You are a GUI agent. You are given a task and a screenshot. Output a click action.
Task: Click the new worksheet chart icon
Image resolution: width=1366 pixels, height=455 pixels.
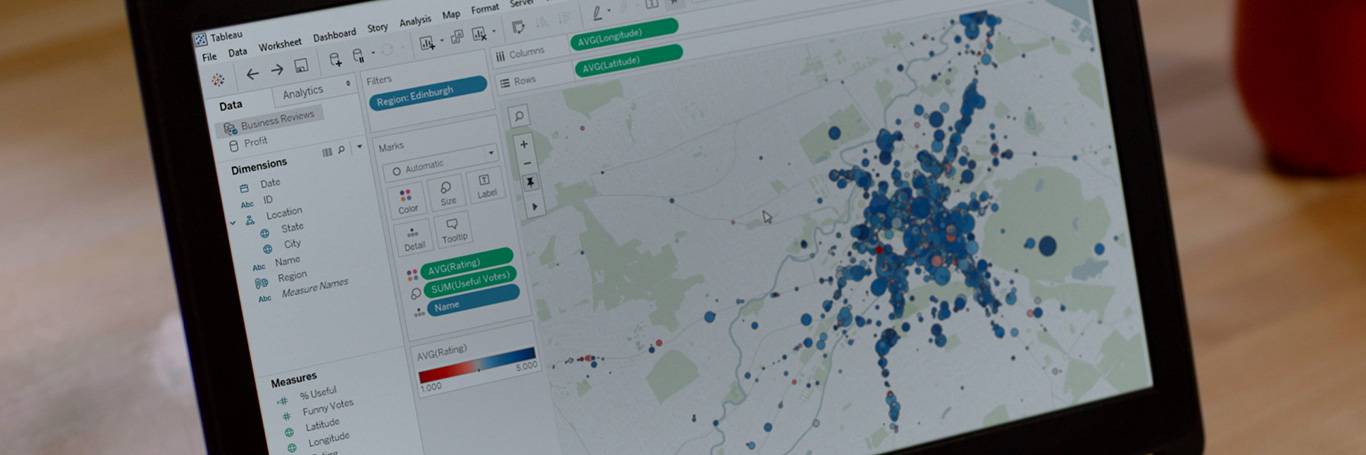point(427,42)
